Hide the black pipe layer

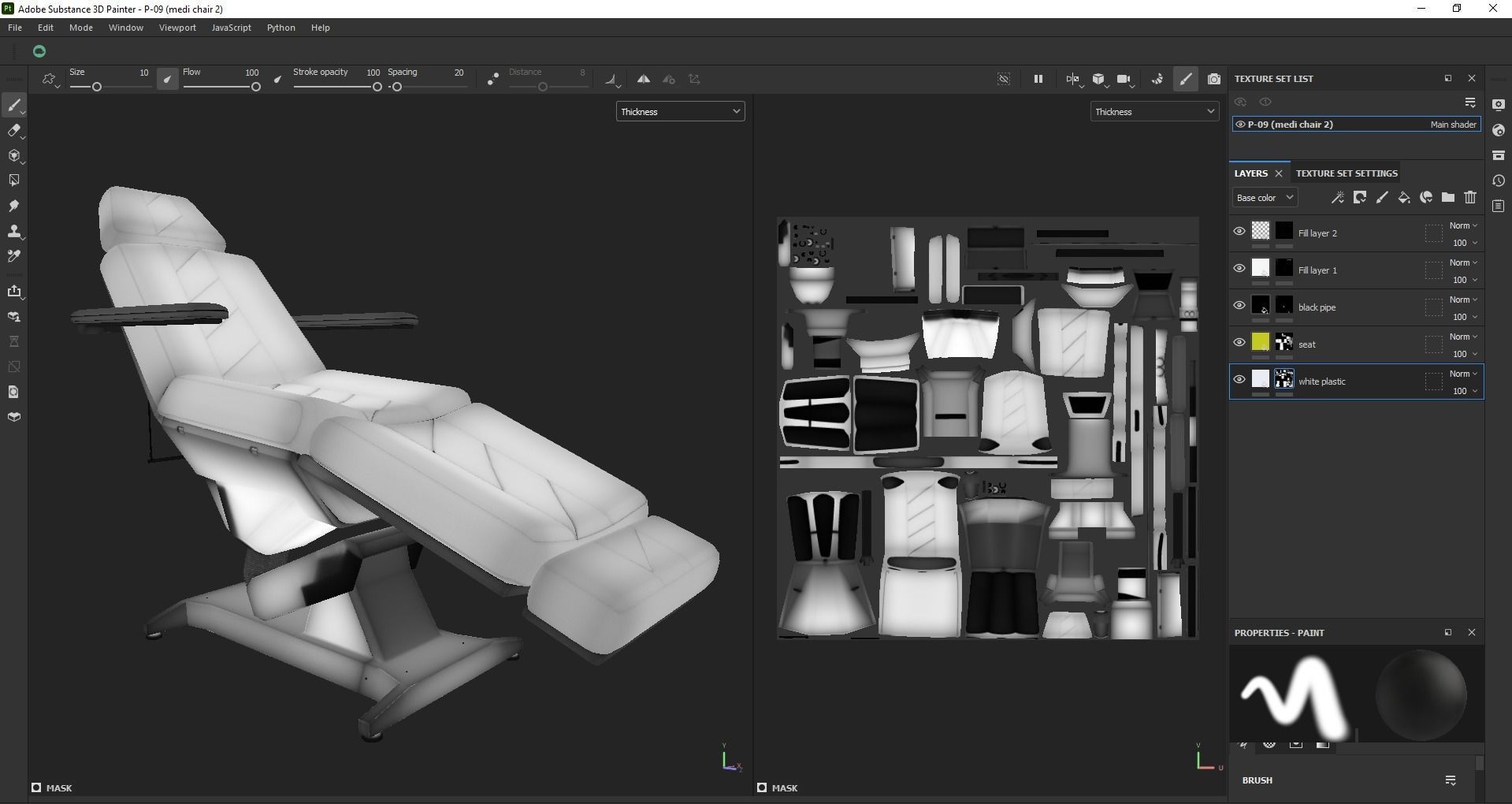click(x=1239, y=306)
